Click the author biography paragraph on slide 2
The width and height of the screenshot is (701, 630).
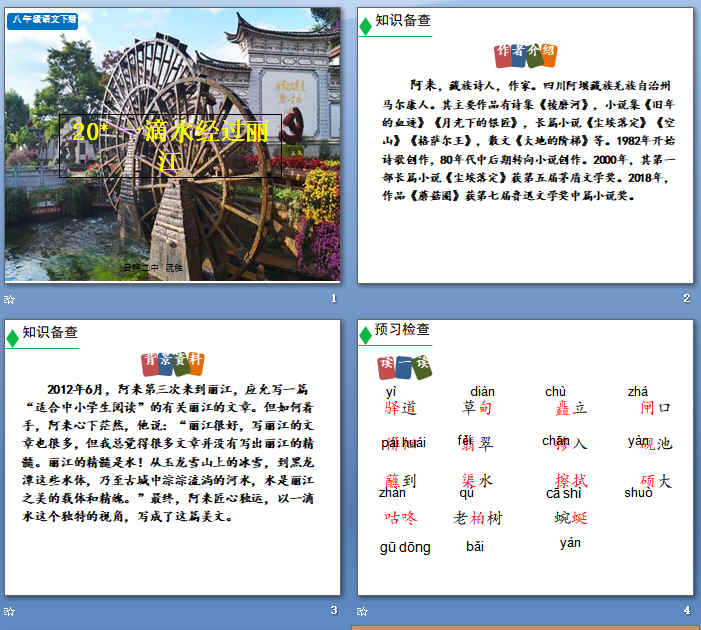click(x=528, y=140)
